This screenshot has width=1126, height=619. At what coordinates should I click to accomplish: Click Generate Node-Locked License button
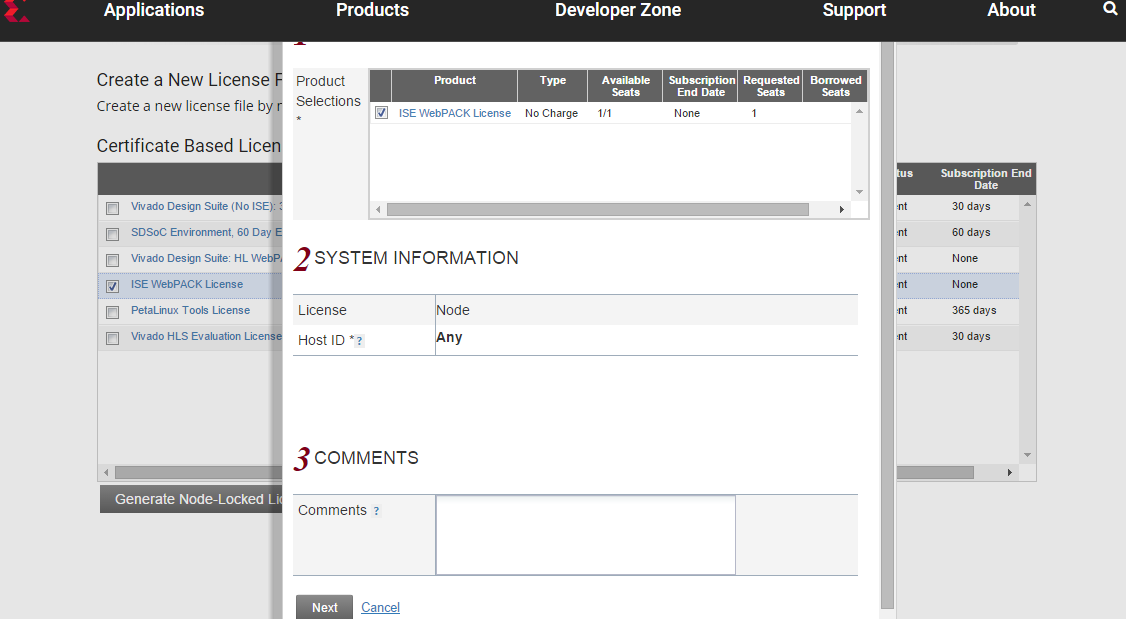coord(191,499)
